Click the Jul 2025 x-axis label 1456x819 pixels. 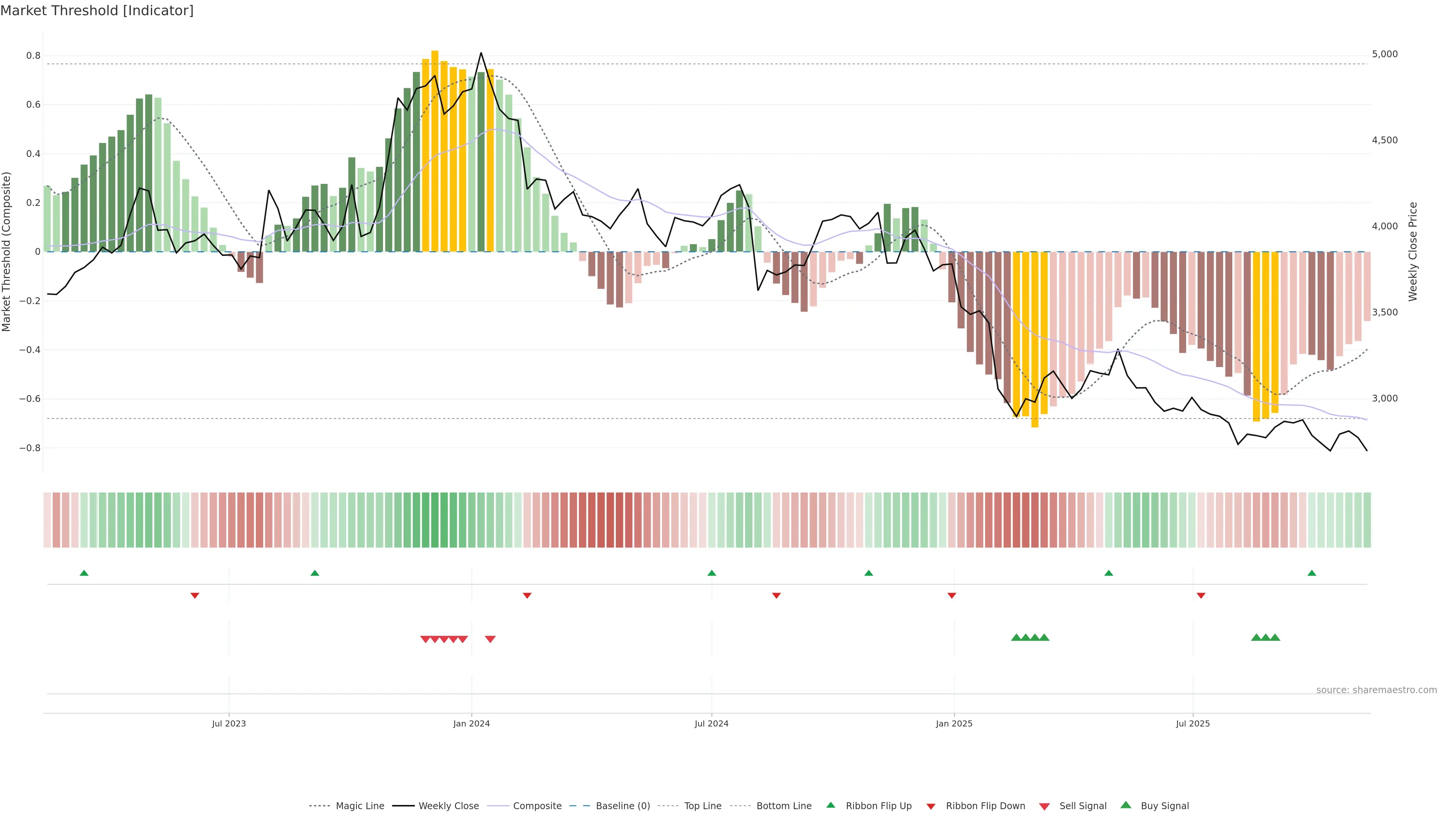[x=1192, y=723]
